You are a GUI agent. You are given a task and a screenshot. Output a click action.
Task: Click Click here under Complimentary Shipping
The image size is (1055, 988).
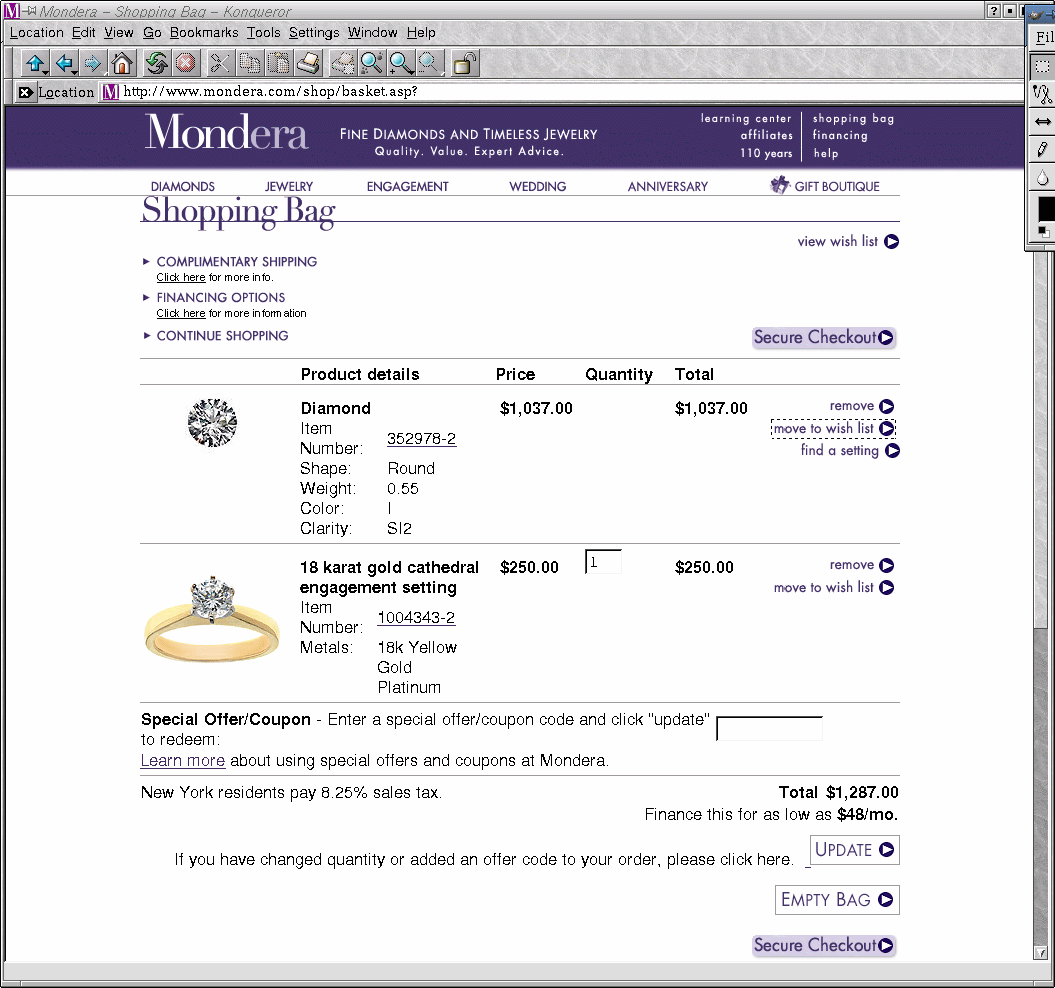pyautogui.click(x=181, y=277)
